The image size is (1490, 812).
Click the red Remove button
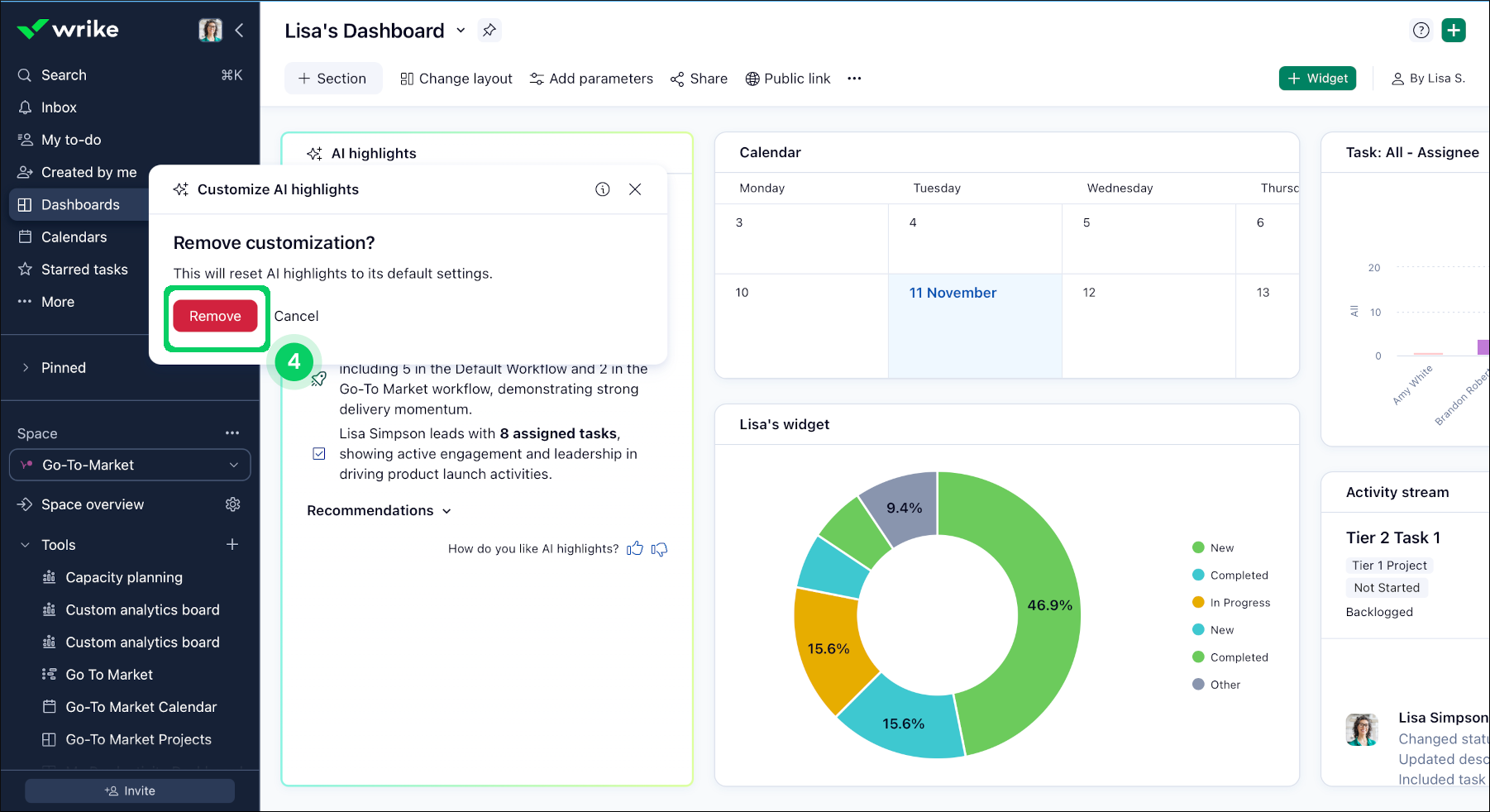(x=215, y=316)
